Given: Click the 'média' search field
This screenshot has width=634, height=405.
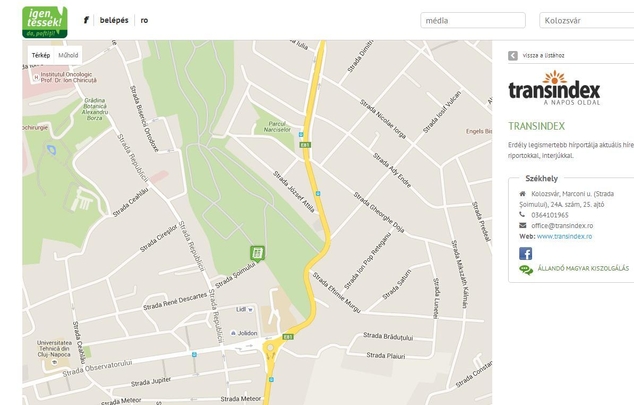Looking at the screenshot, I should point(473,20).
